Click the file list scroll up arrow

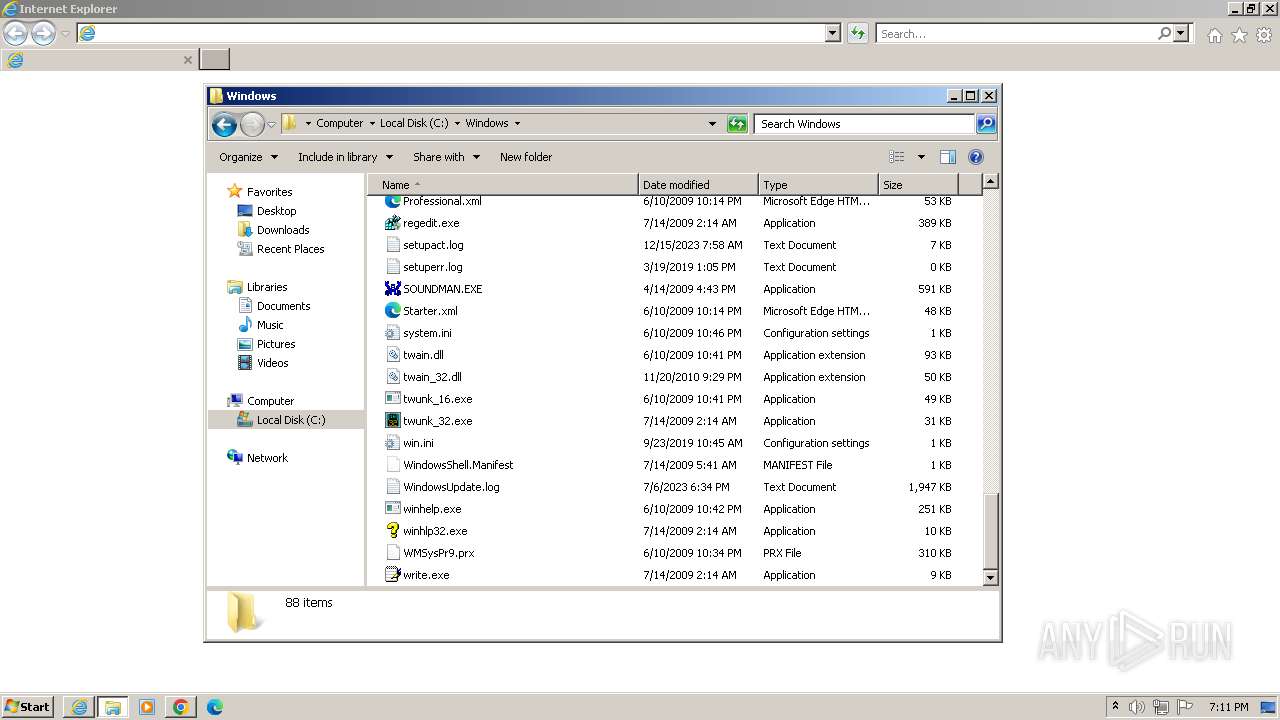990,182
